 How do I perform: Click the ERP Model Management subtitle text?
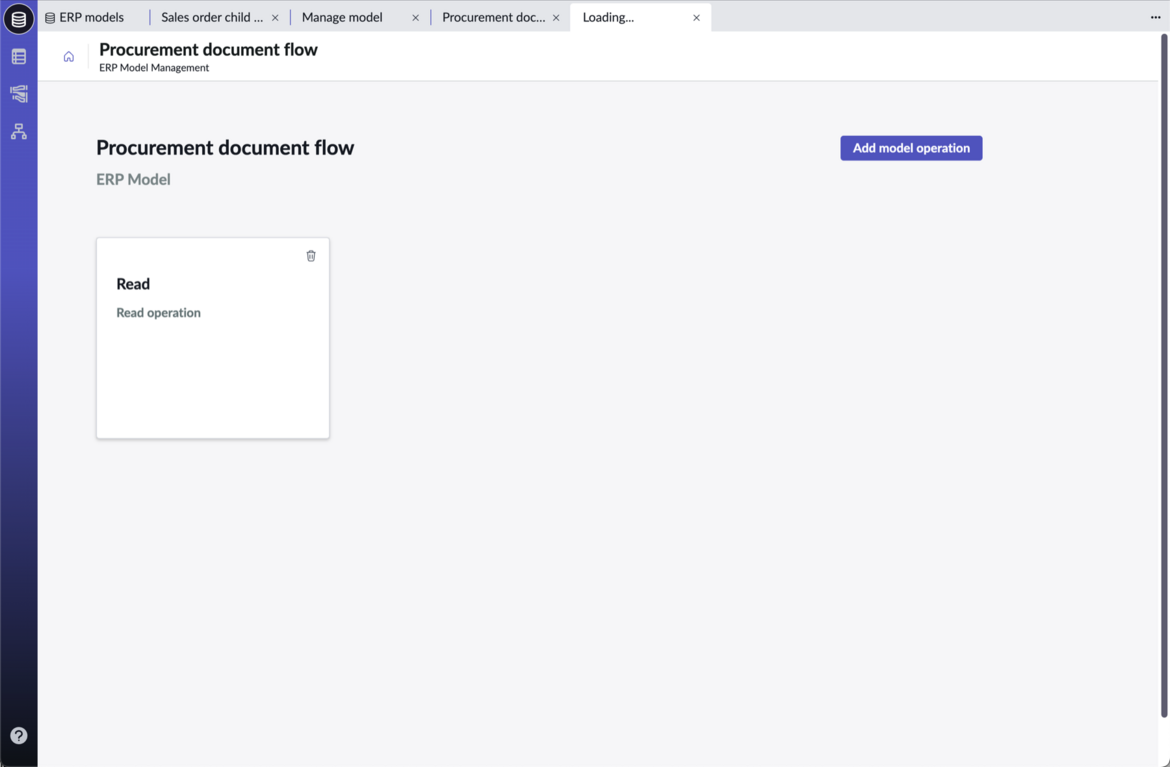coord(154,68)
